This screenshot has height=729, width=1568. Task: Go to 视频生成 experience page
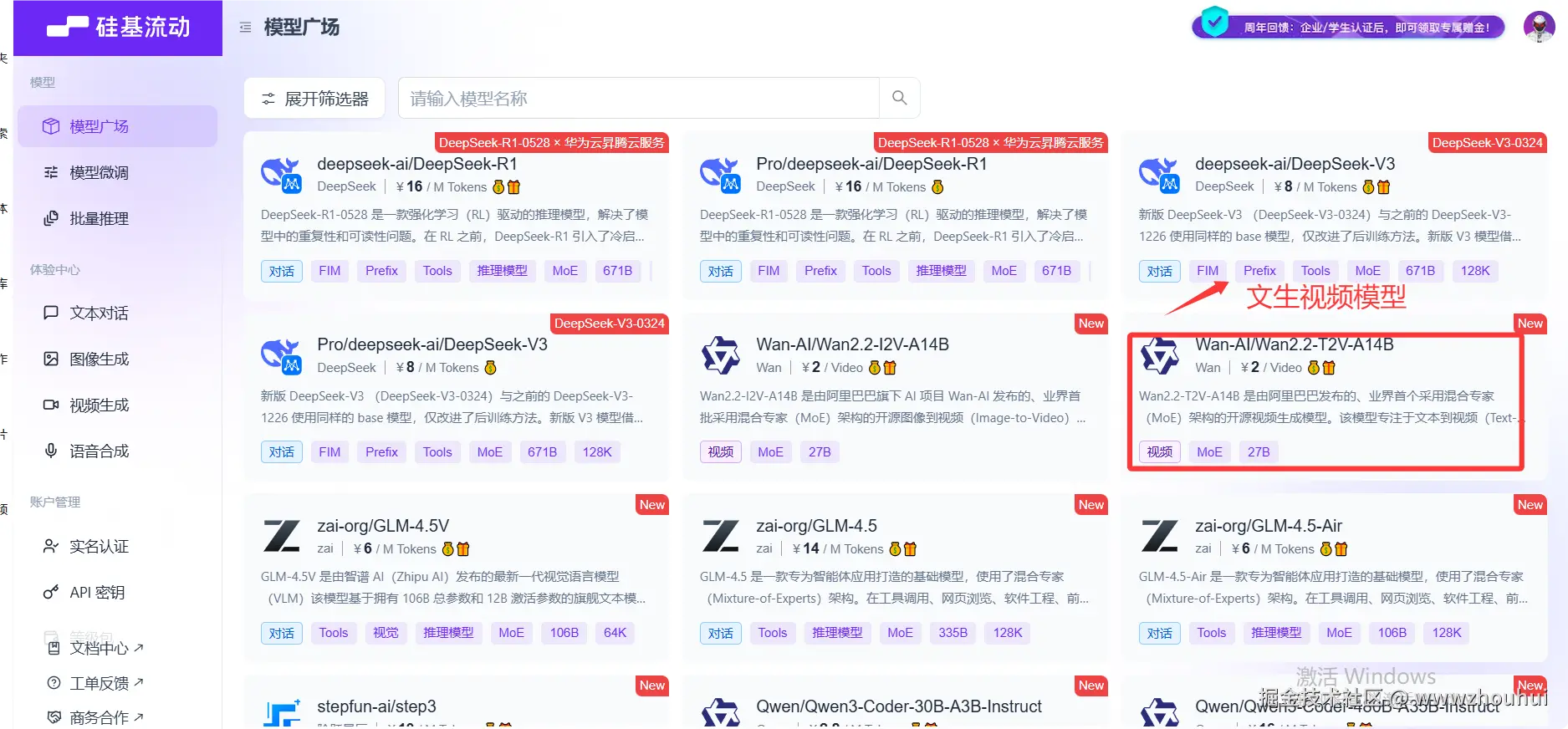(x=117, y=405)
